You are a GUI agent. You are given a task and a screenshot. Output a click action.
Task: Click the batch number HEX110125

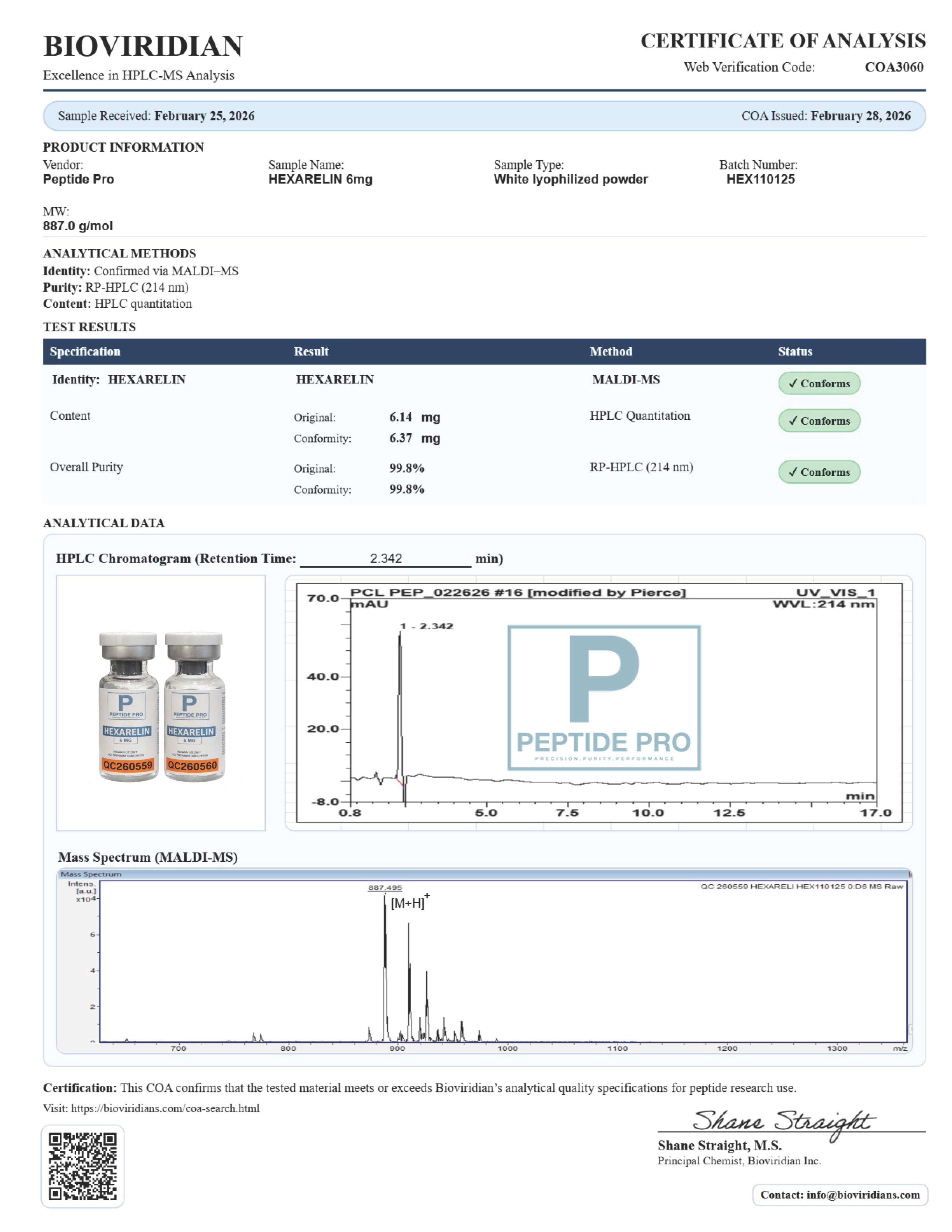point(760,179)
